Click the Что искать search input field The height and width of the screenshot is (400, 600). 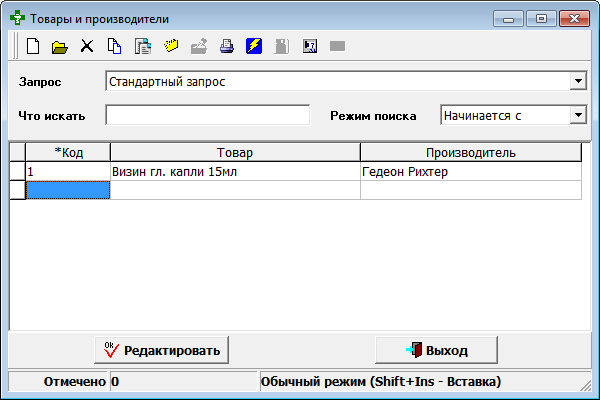tap(207, 115)
